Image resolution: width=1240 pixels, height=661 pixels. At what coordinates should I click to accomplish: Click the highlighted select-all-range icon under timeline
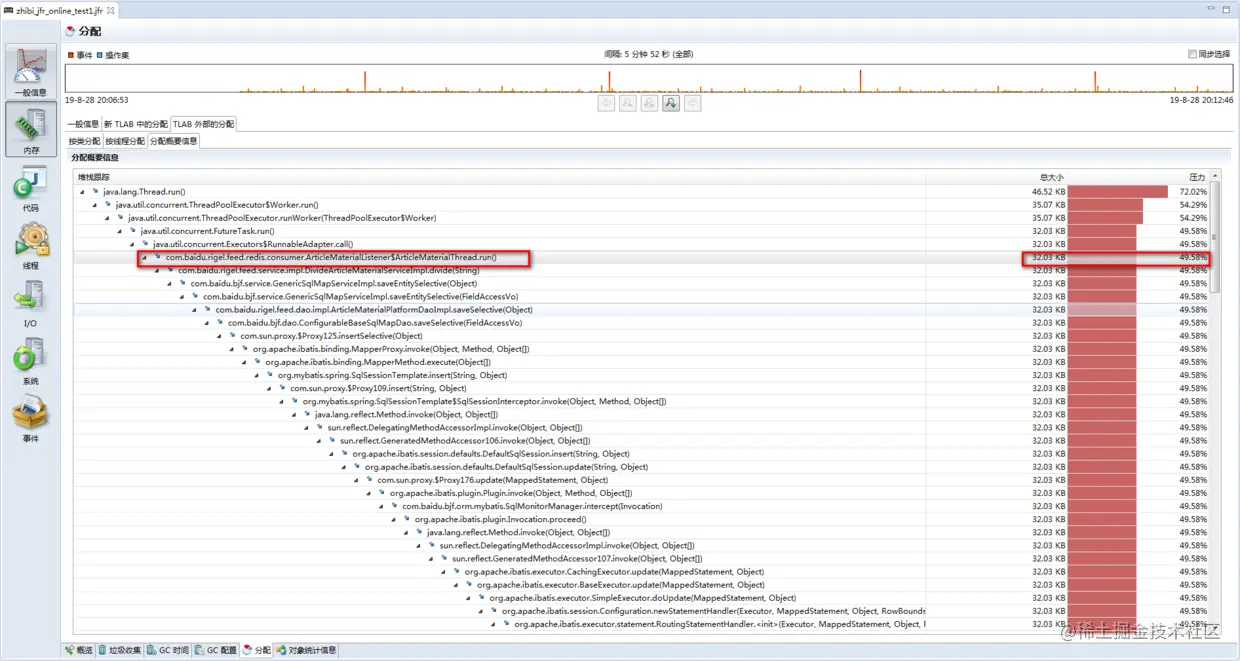(x=671, y=103)
